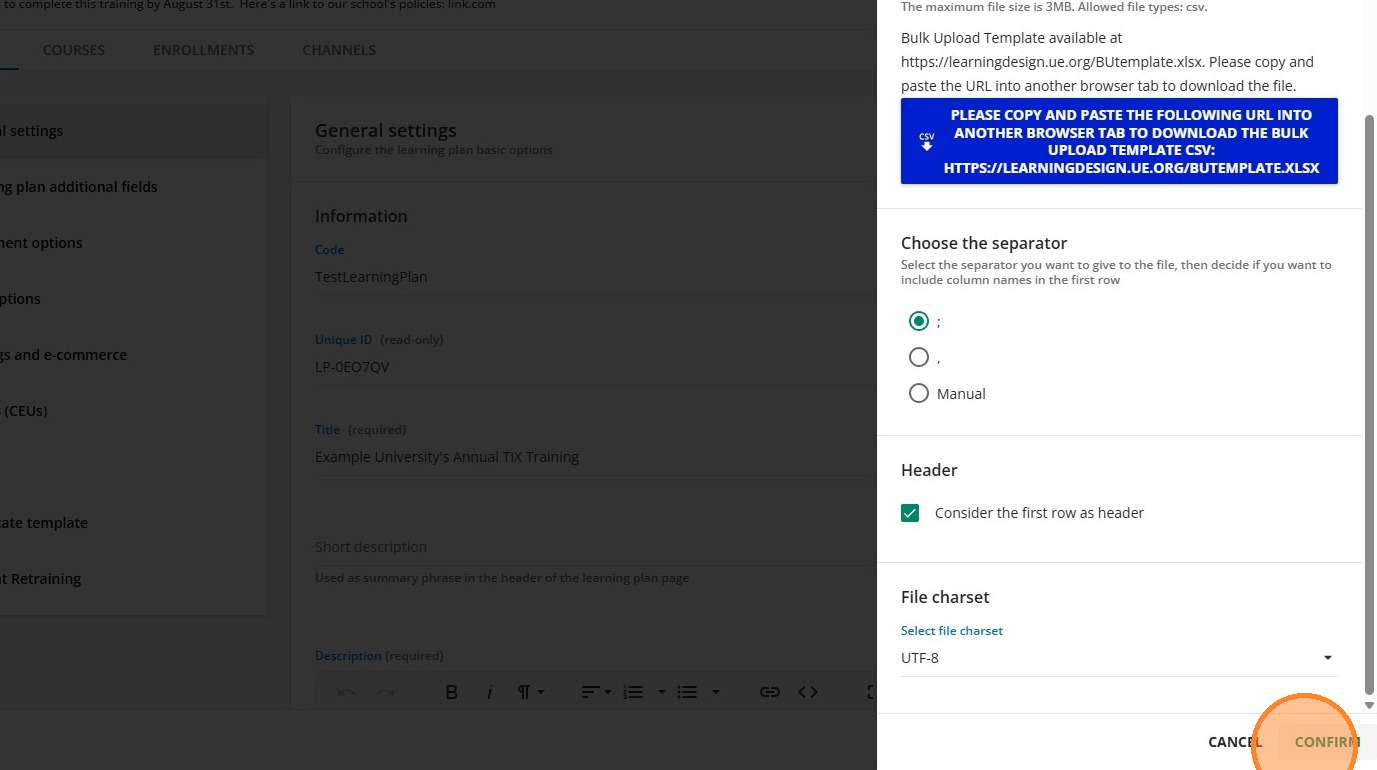Viewport: 1377px width, 770px height.
Task: Click the Header section heading
Action: click(x=929, y=470)
